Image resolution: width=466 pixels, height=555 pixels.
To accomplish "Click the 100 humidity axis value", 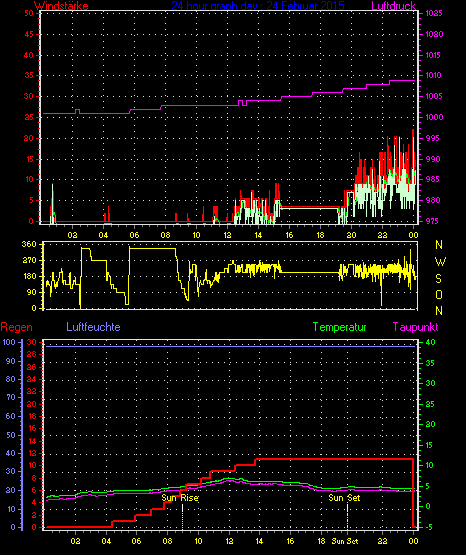I will click(x=9, y=342).
